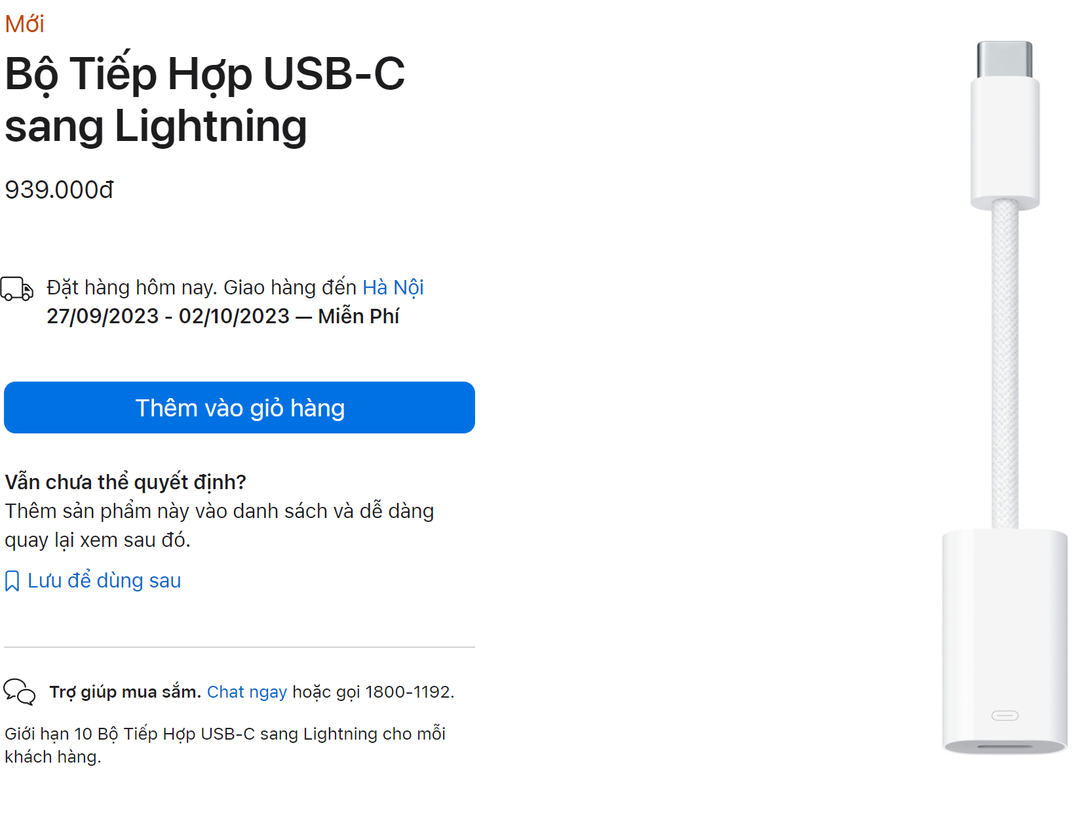1080x817 pixels.
Task: Click the Mới label
Action: pyautogui.click(x=23, y=23)
